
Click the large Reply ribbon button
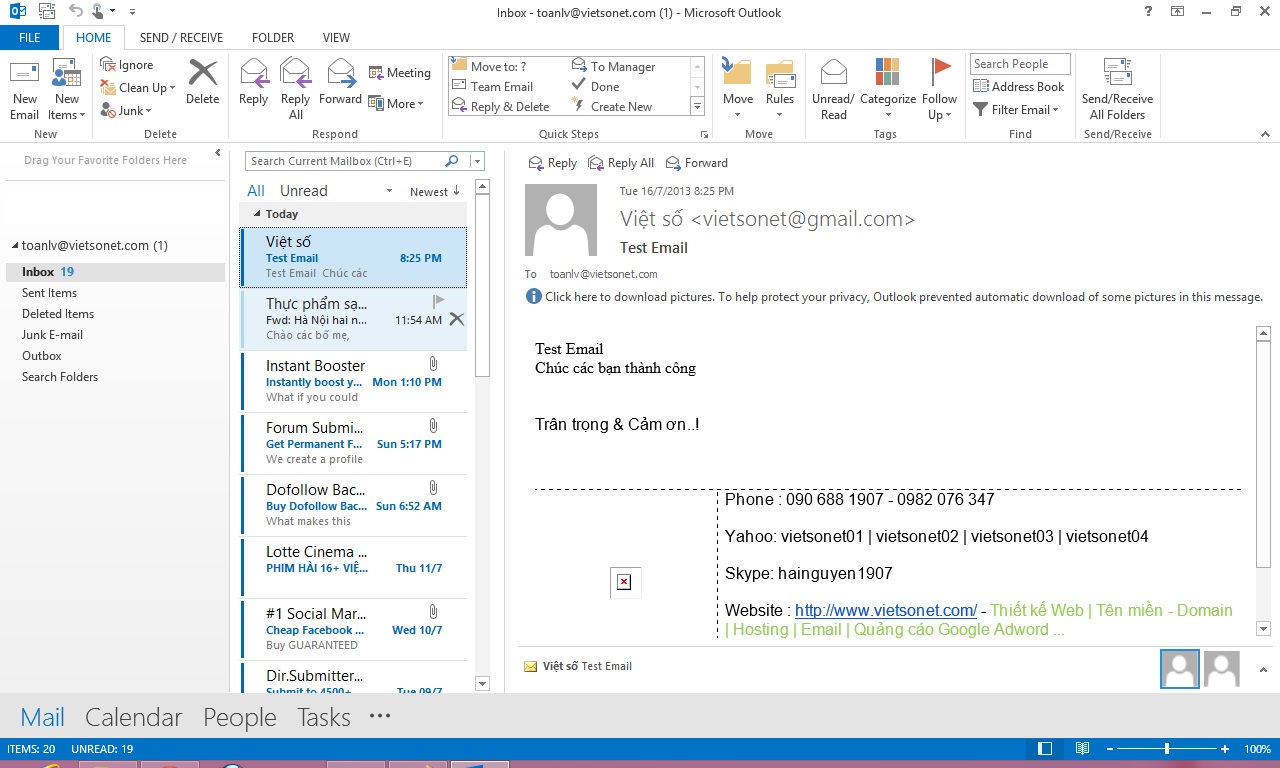coord(254,82)
